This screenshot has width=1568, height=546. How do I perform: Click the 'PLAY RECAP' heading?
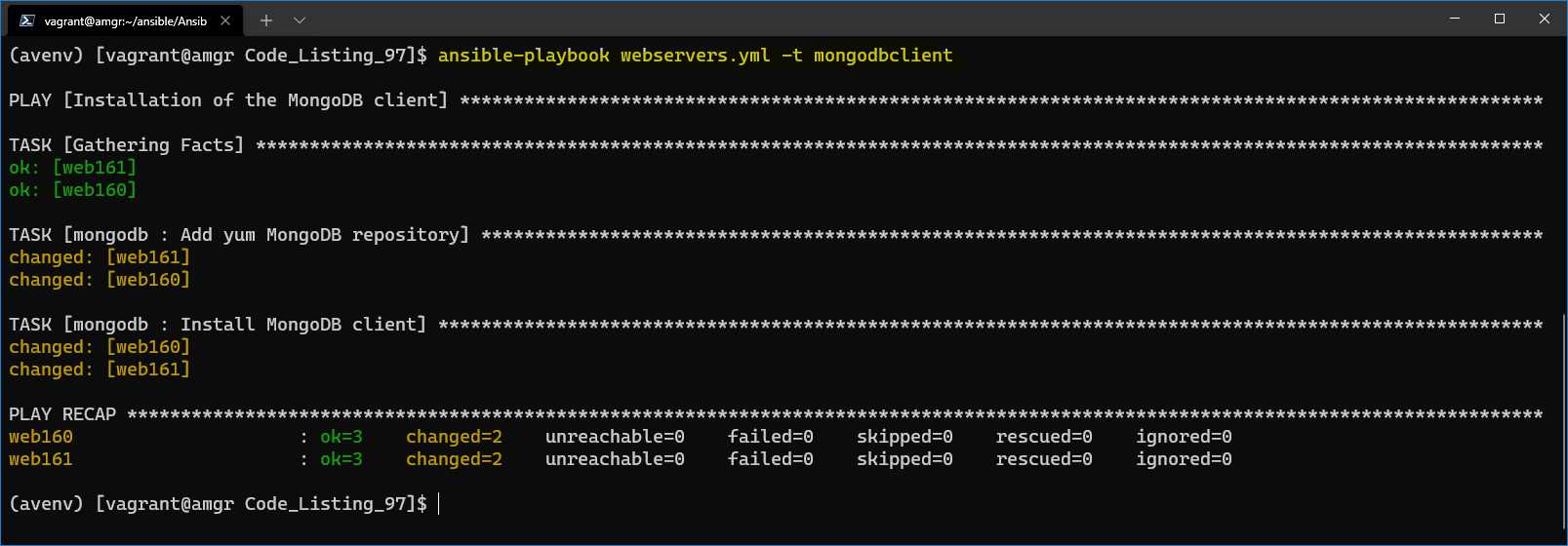[x=62, y=414]
